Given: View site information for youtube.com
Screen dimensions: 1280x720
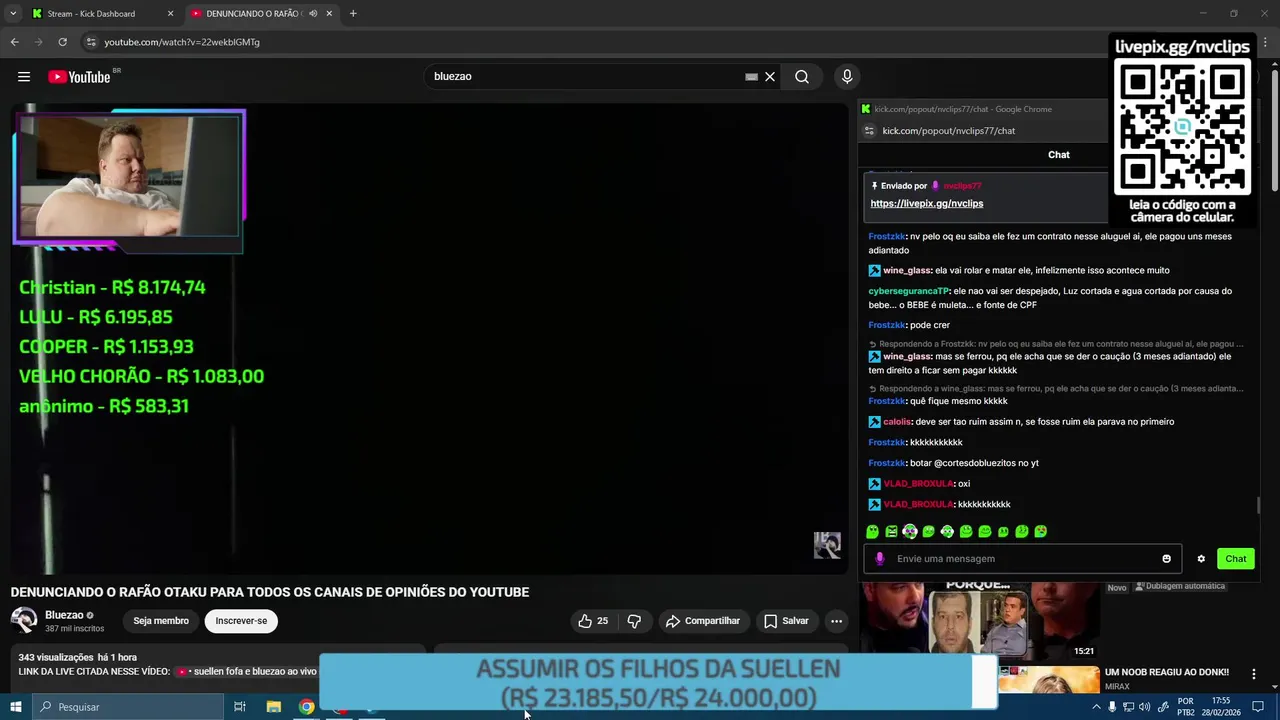Looking at the screenshot, I should pyautogui.click(x=91, y=42).
